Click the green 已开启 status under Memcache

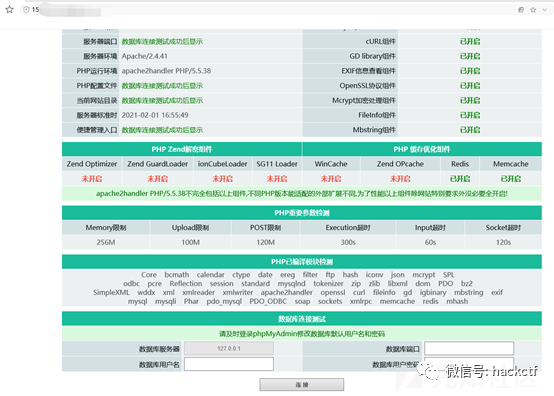pos(511,179)
